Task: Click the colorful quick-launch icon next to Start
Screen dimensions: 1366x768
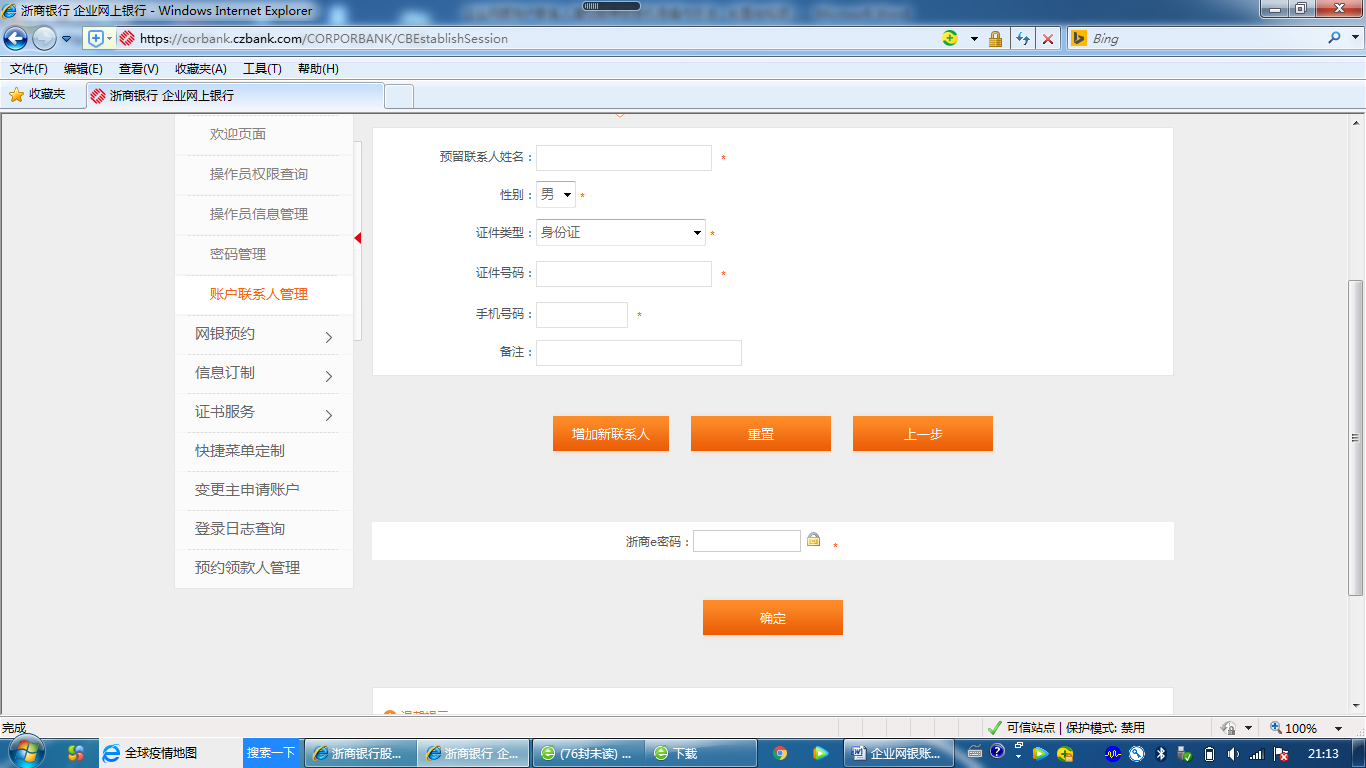Action: 76,753
